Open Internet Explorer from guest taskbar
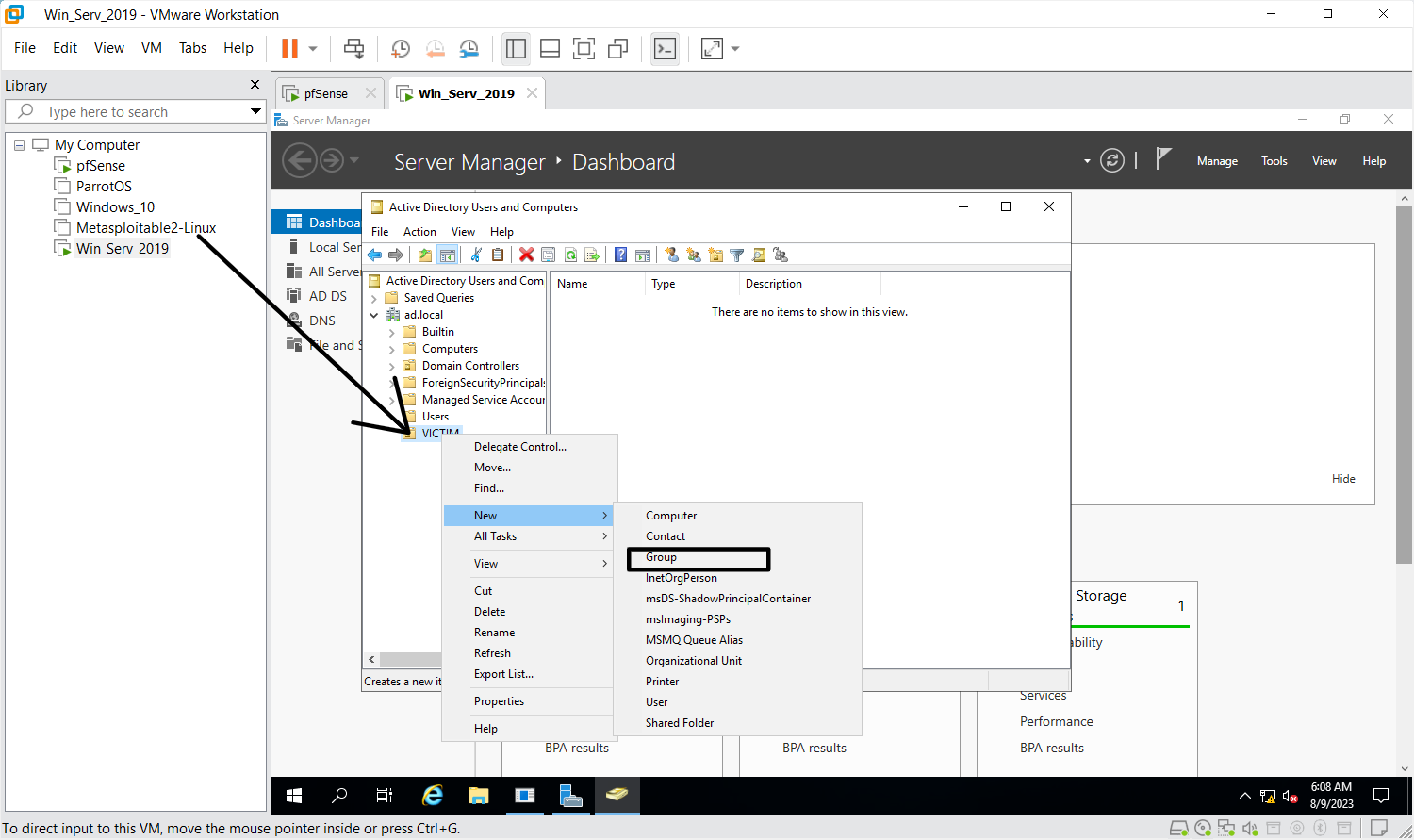The image size is (1414, 840). click(x=433, y=796)
